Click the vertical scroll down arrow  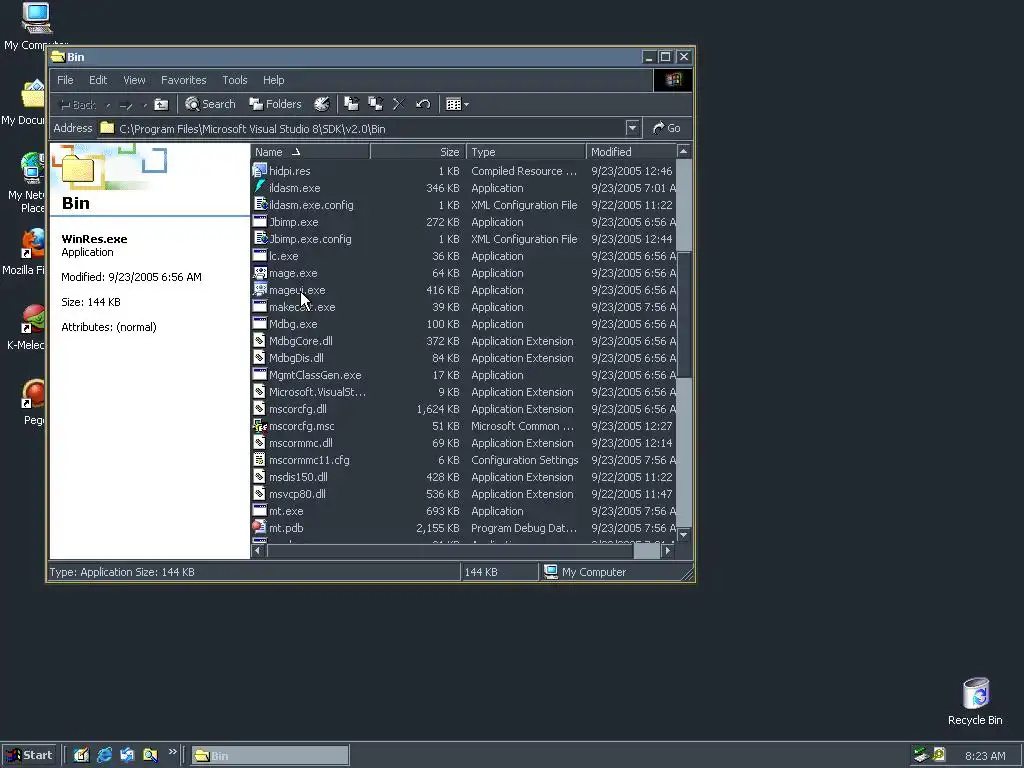point(684,535)
